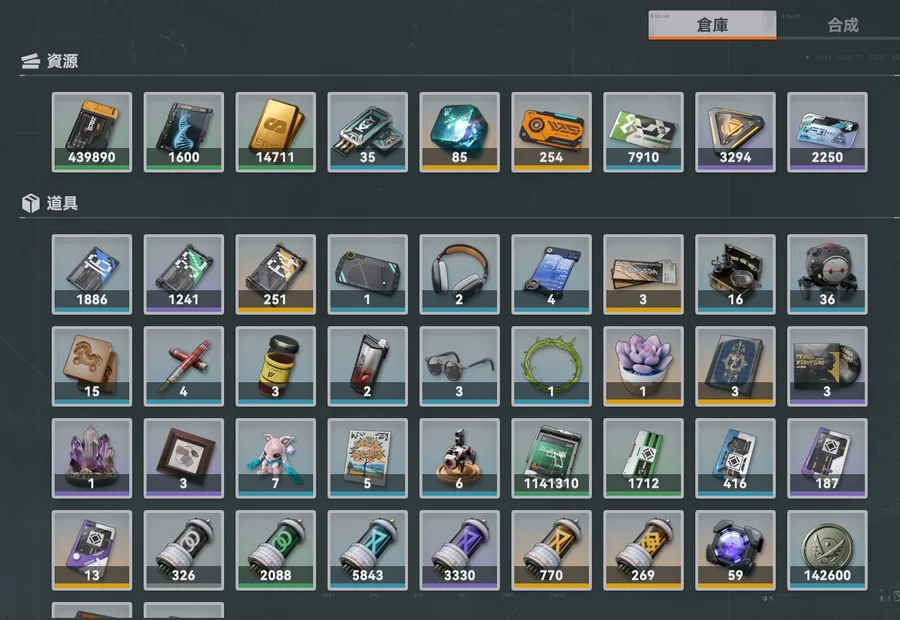
Task: Click the silver coin item showing 142600
Action: 827,550
